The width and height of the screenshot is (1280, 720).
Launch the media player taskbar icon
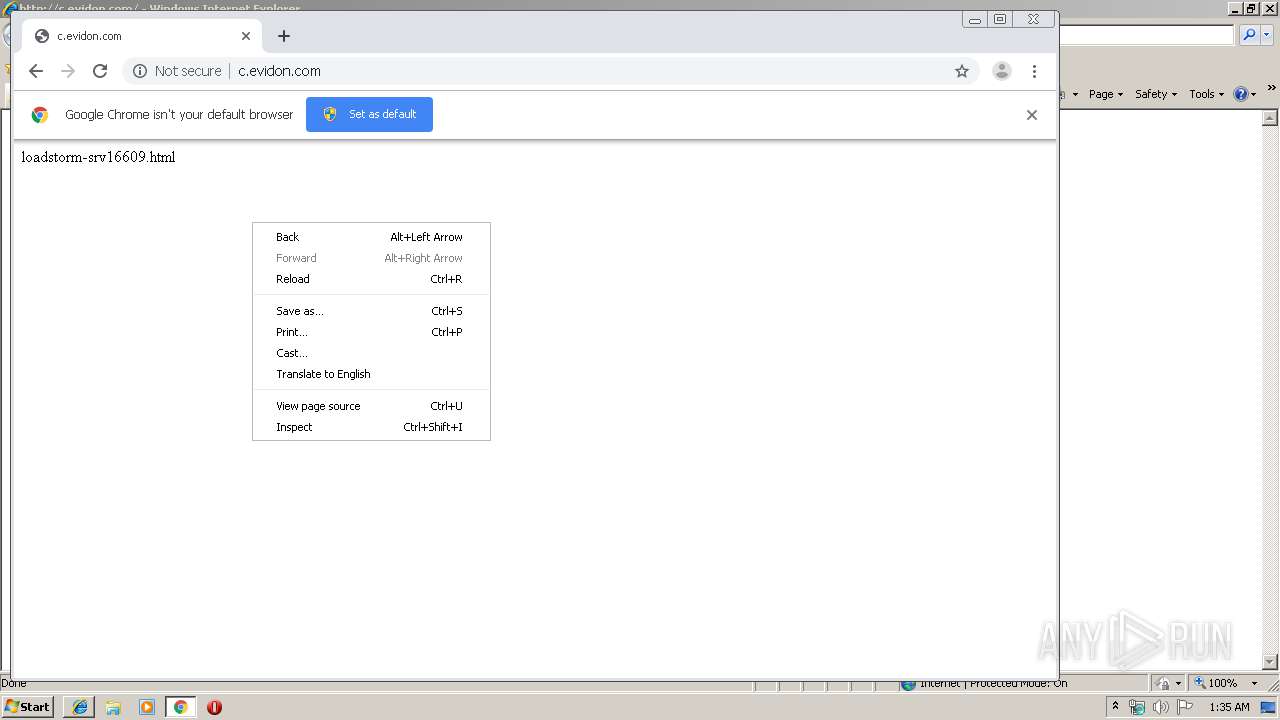tap(147, 707)
